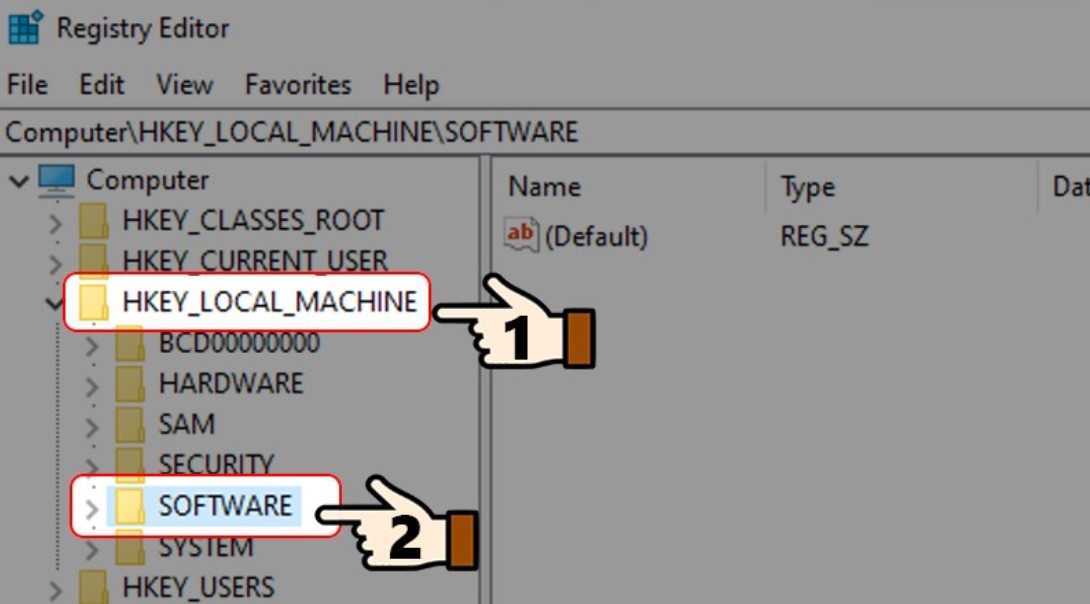Open the Favorites menu
Screen dimensions: 1090x604
298,85
